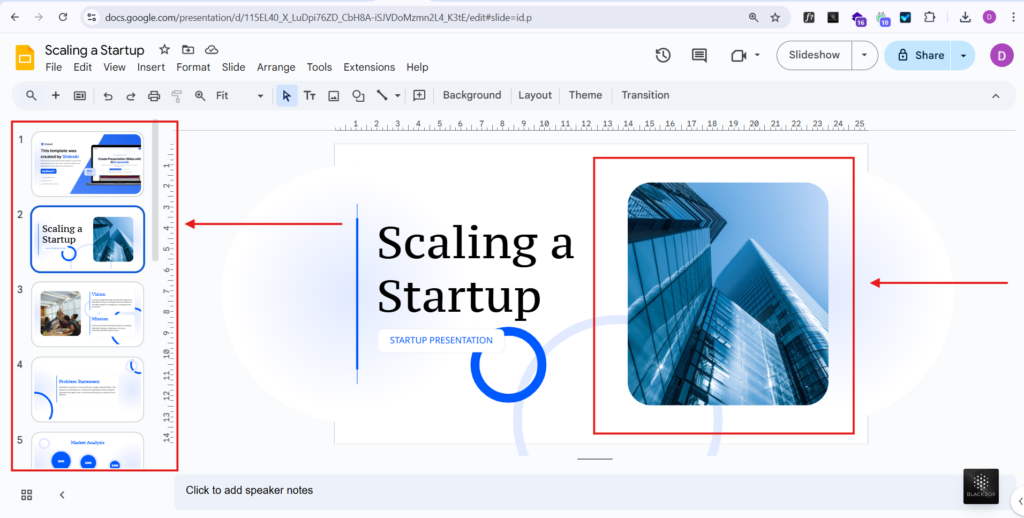Choose the Select arrow cursor tool
1024x518 pixels.
(x=286, y=96)
